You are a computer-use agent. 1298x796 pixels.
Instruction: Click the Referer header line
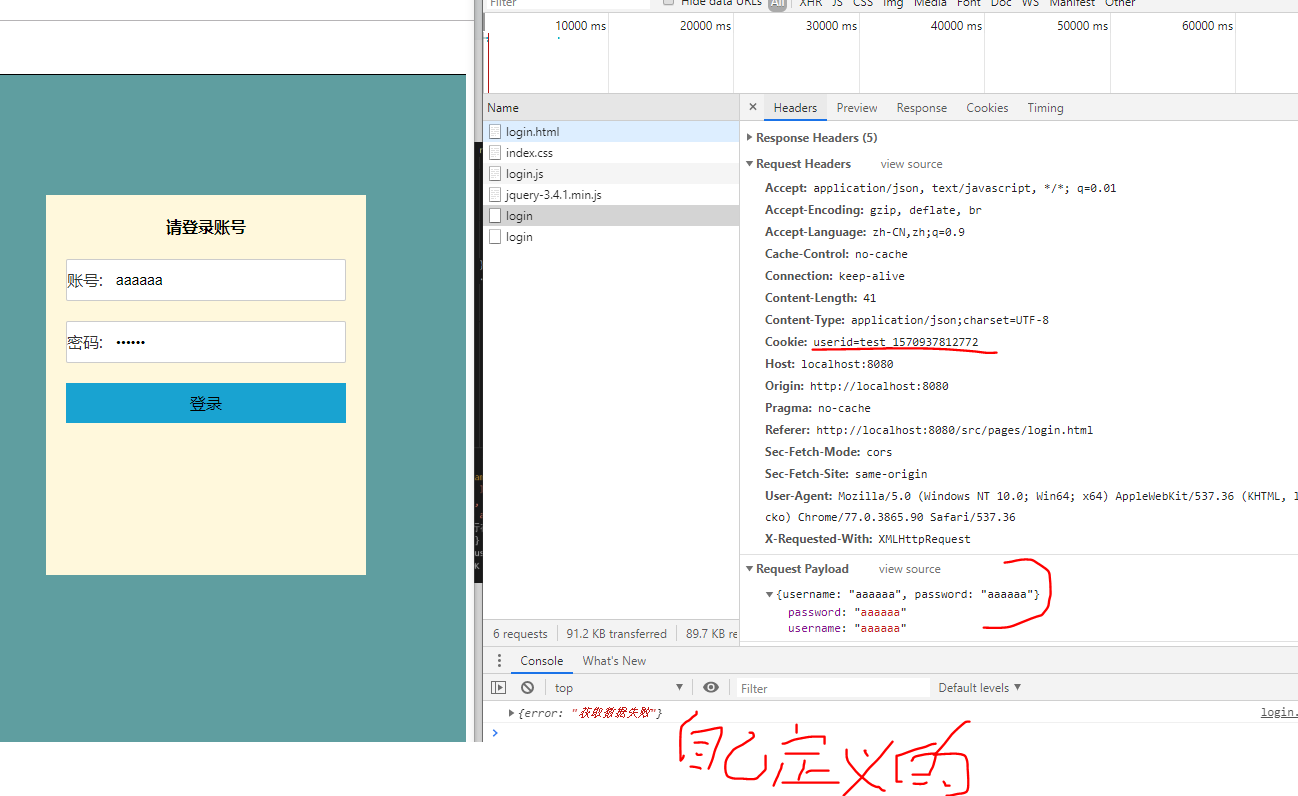929,430
